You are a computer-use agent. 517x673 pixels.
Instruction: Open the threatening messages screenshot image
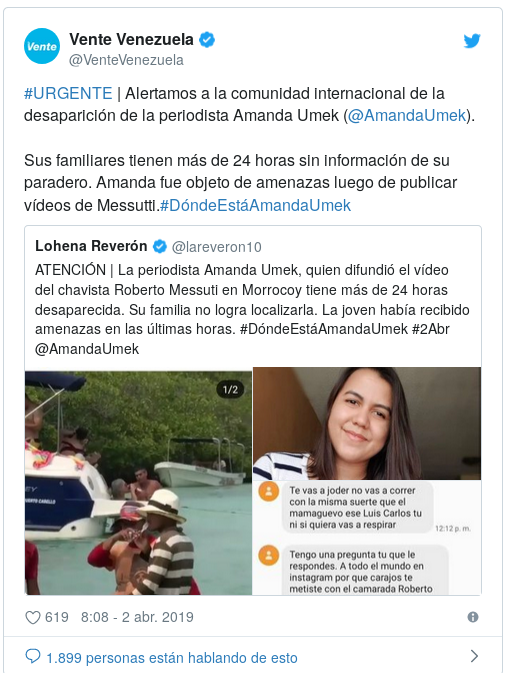click(367, 537)
